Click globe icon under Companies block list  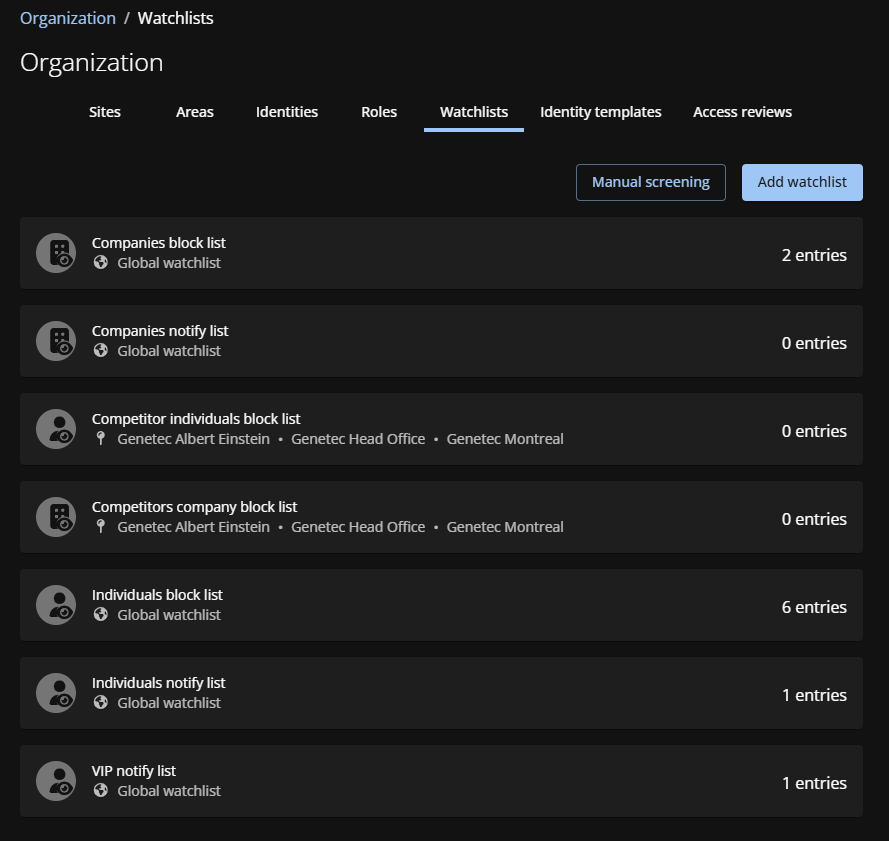point(100,263)
